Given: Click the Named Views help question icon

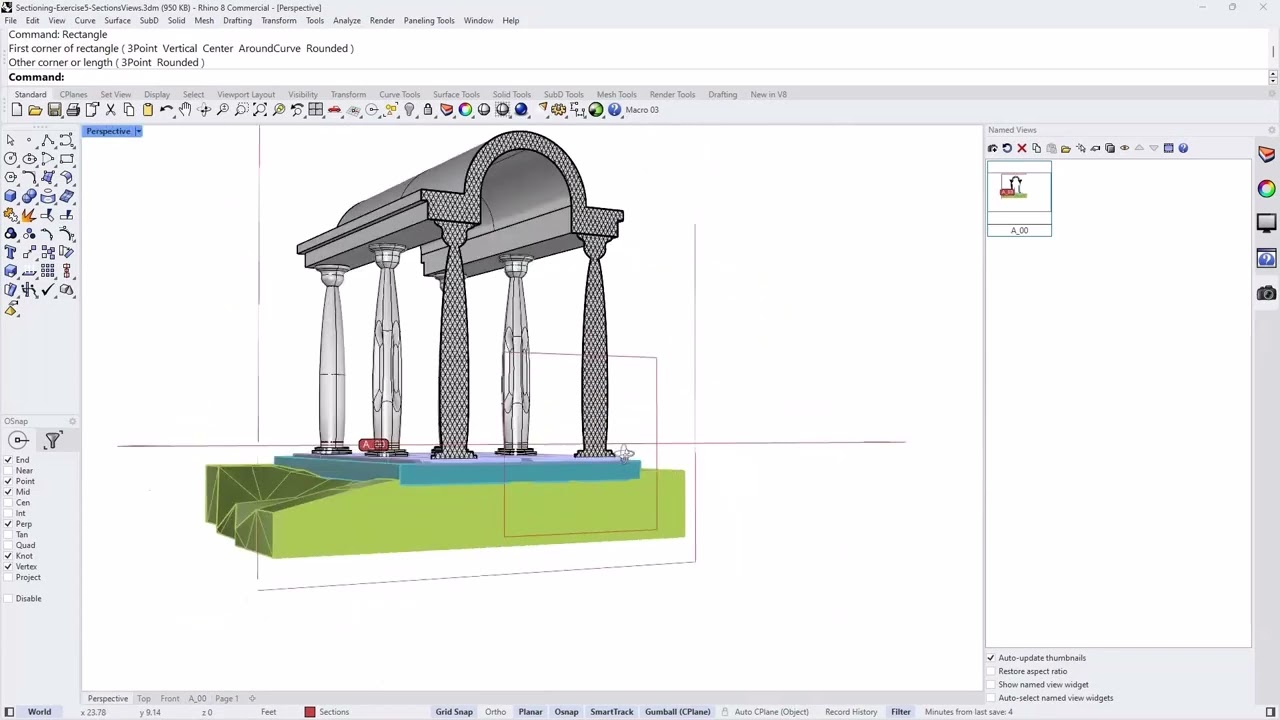Looking at the screenshot, I should point(1183,148).
